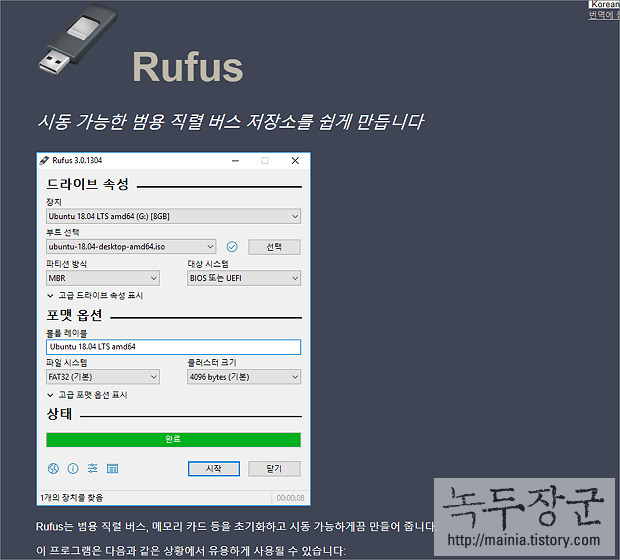This screenshot has height=560, width=620.
Task: Click the italic Korean tagline below Rufus
Action: point(231,121)
